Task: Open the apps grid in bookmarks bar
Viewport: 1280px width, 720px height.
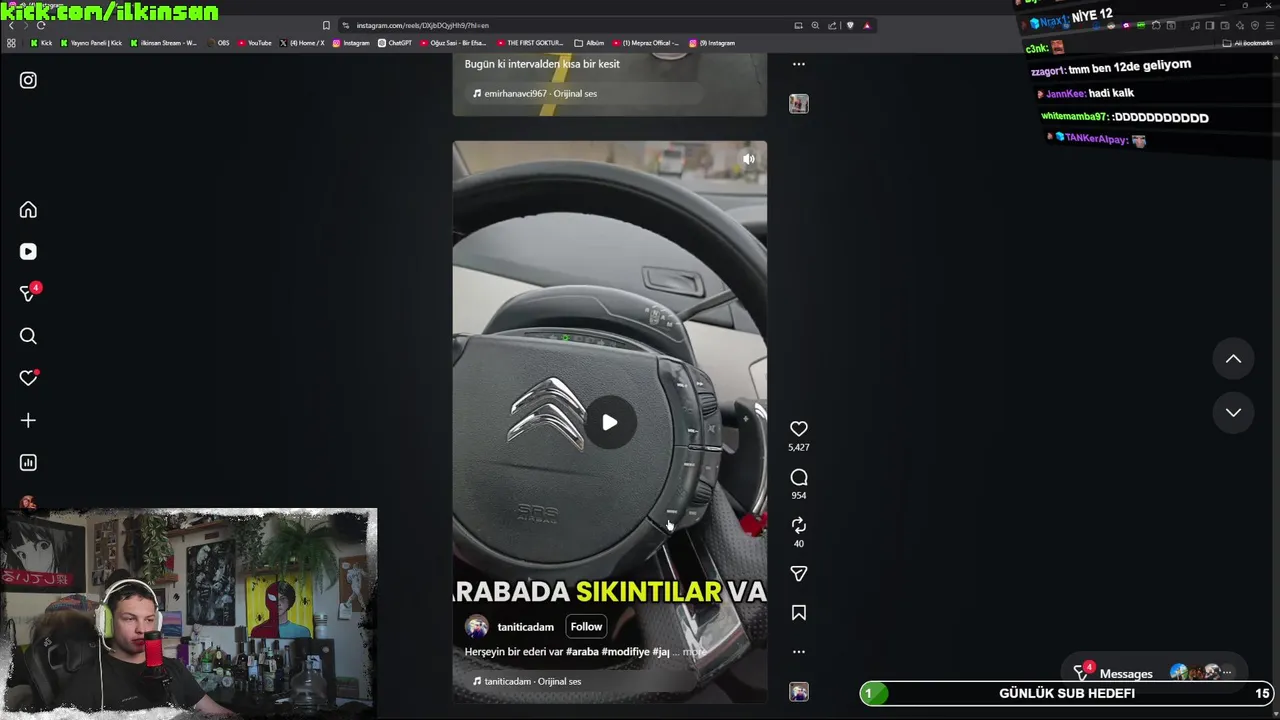Action: 11,43
